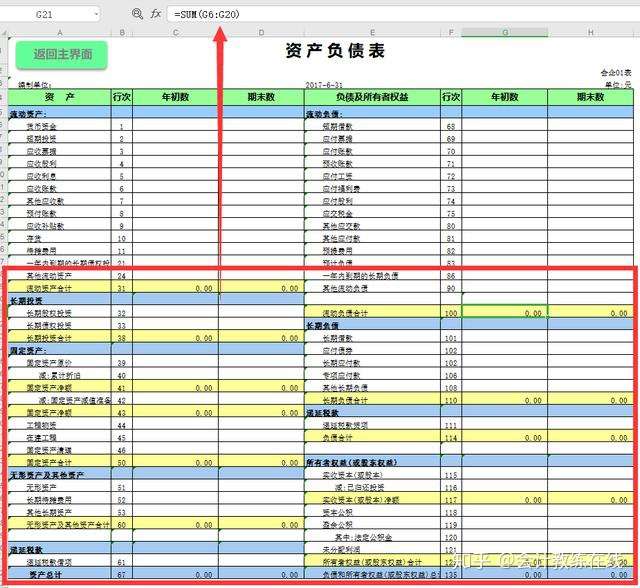Select column C header
Viewport: 640px width, 588px height.
(176, 32)
